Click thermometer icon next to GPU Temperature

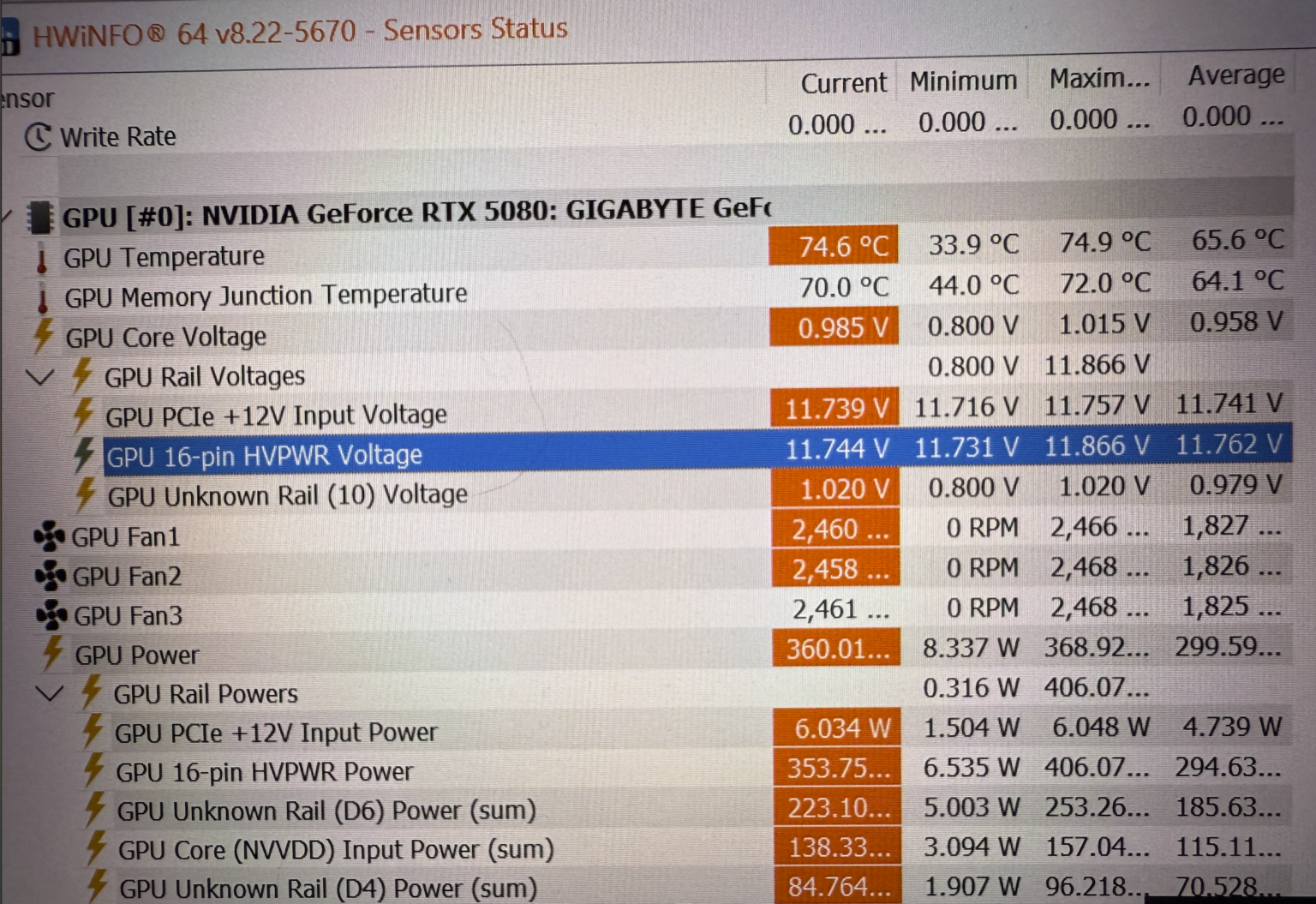(x=42, y=257)
